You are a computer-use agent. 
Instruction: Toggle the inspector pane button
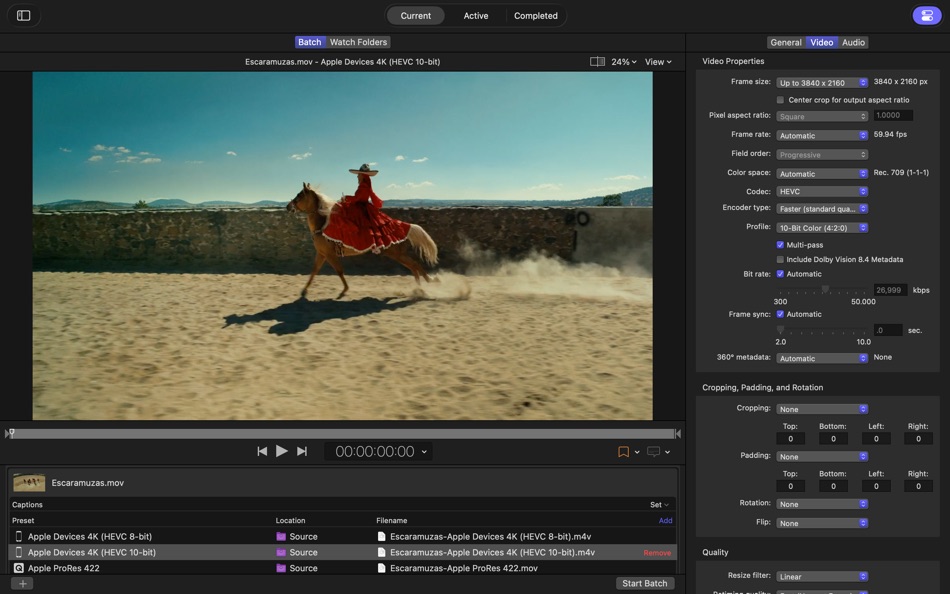point(926,16)
